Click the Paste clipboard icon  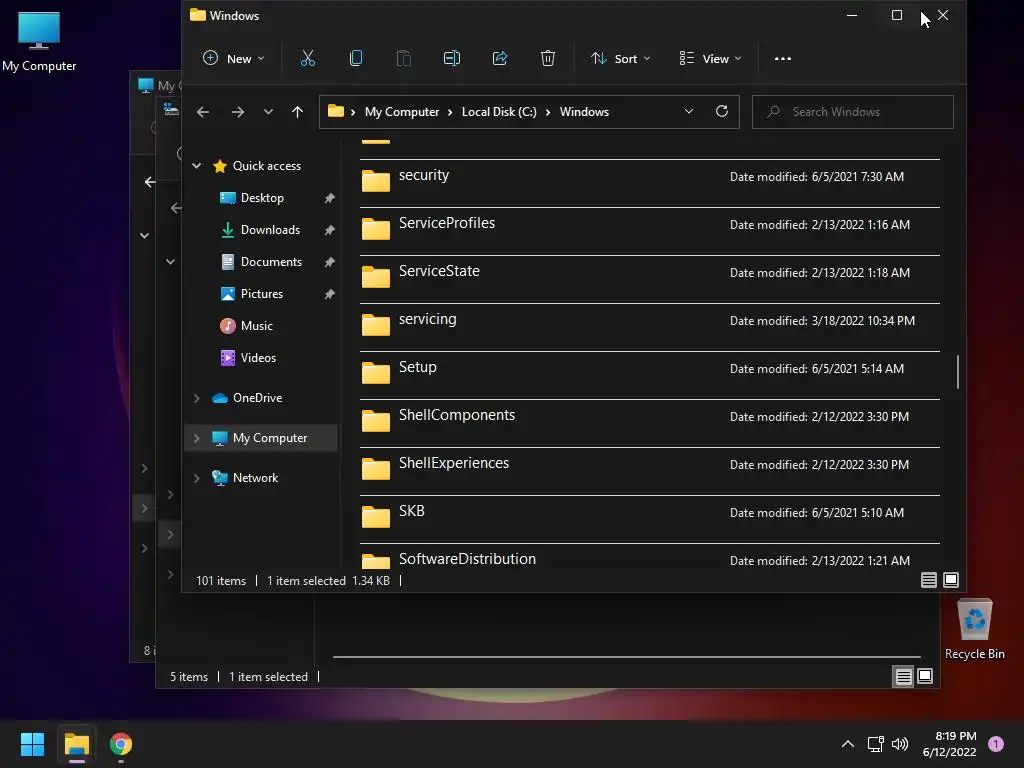click(x=404, y=59)
